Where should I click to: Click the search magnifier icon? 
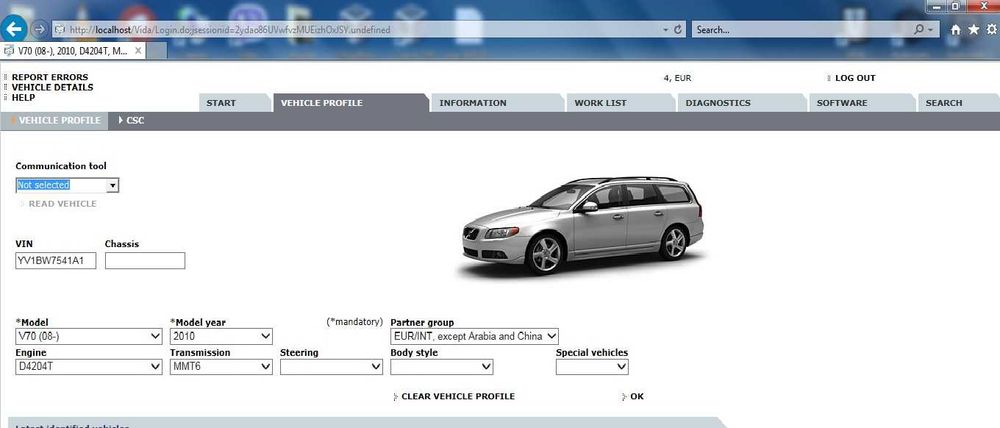pos(919,29)
